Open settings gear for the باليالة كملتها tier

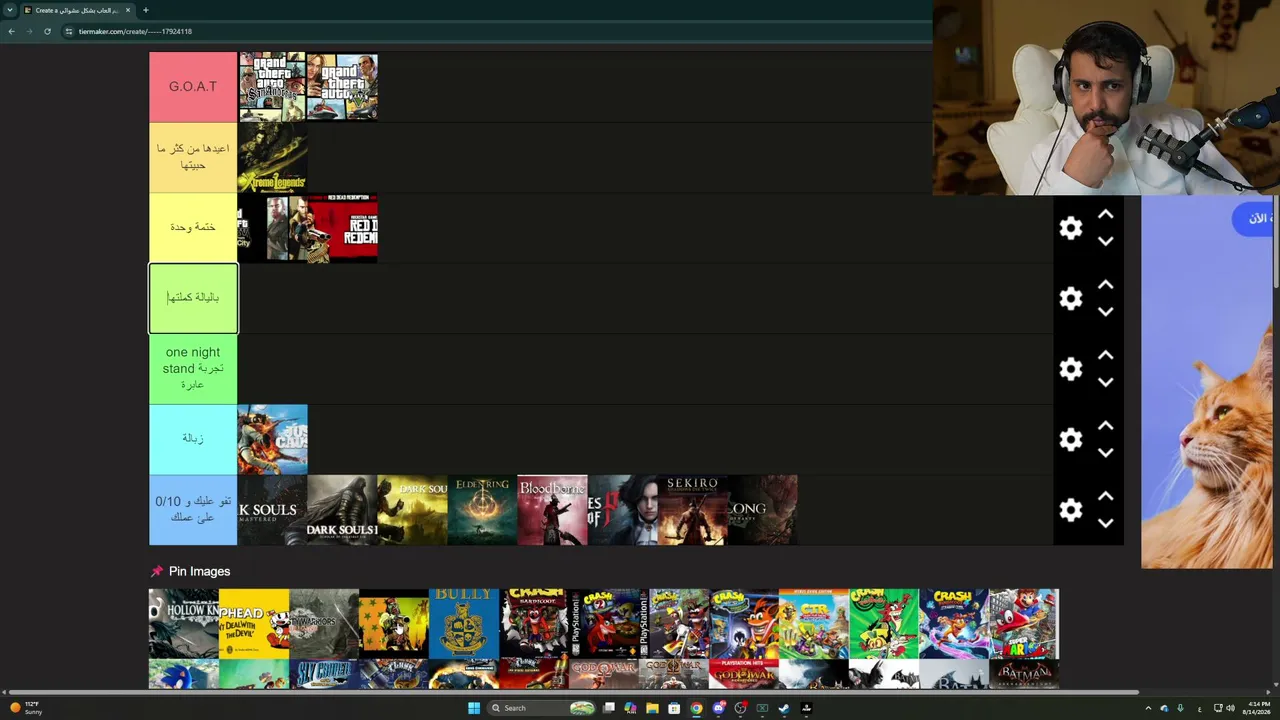1071,298
